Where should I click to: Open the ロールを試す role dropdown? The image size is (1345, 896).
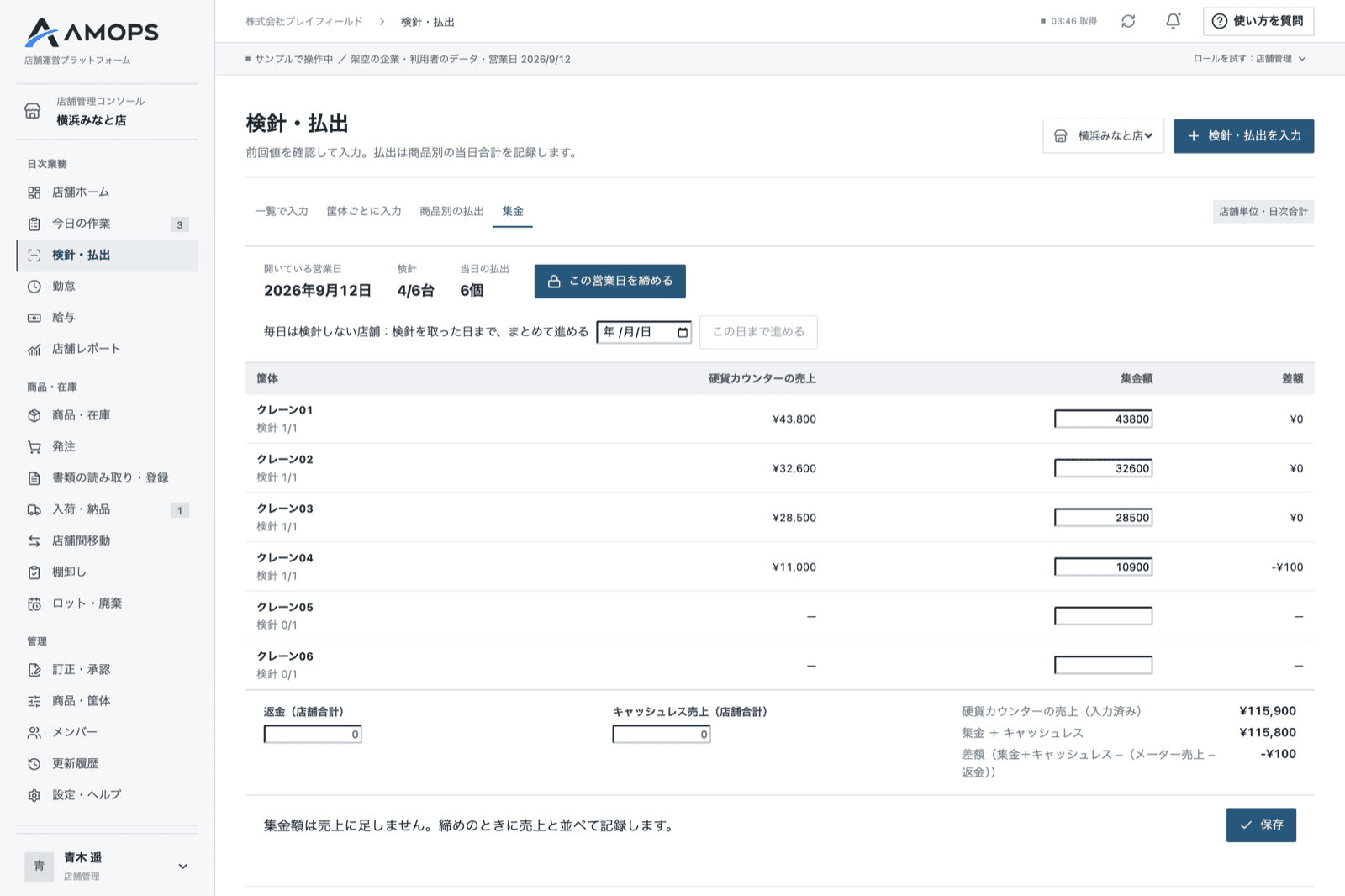point(1250,59)
